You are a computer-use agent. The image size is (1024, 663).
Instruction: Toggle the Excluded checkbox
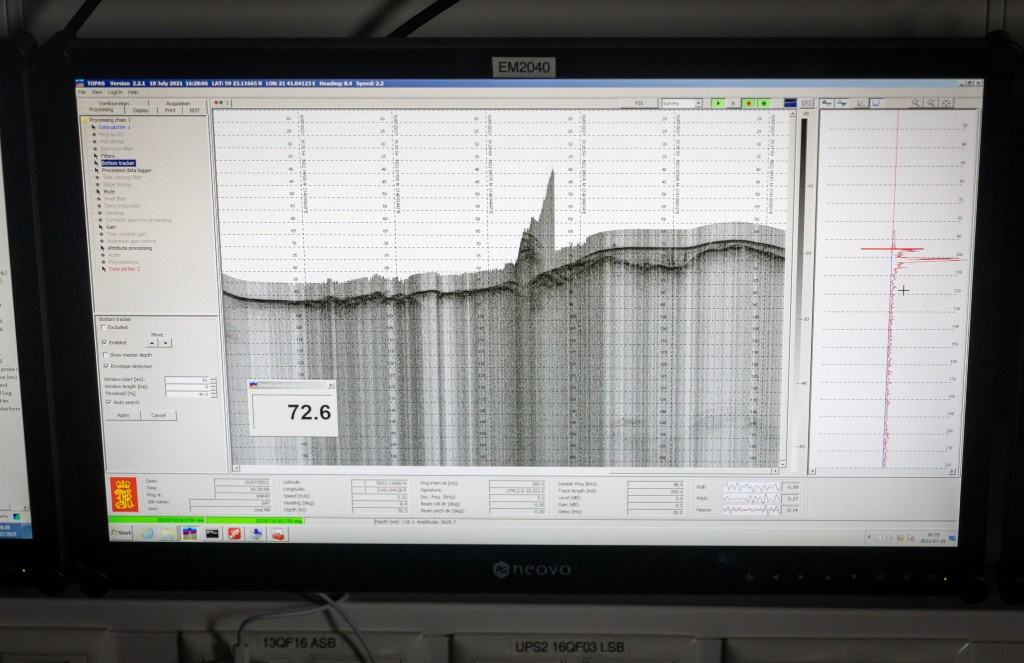(x=103, y=327)
